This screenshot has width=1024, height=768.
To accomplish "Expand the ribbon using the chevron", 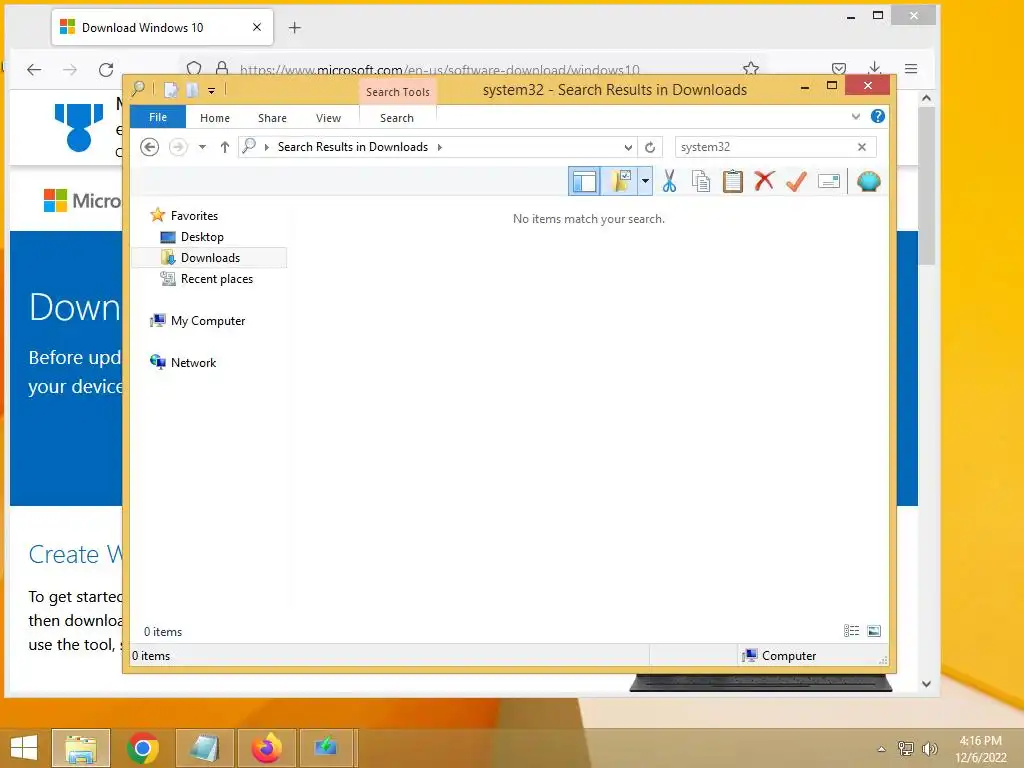I will [x=856, y=117].
